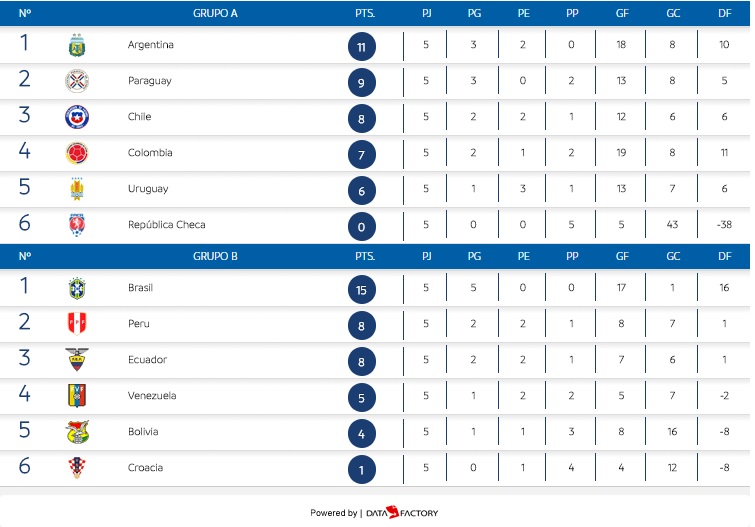Select the Croacia team crest icon
Viewport: 755px width, 527px height.
pos(77,468)
